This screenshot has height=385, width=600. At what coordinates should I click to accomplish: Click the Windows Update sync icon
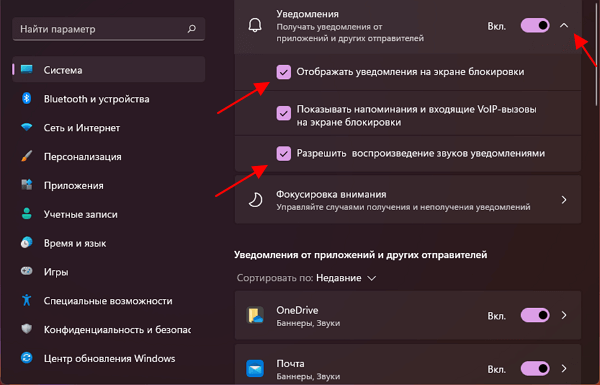27,358
